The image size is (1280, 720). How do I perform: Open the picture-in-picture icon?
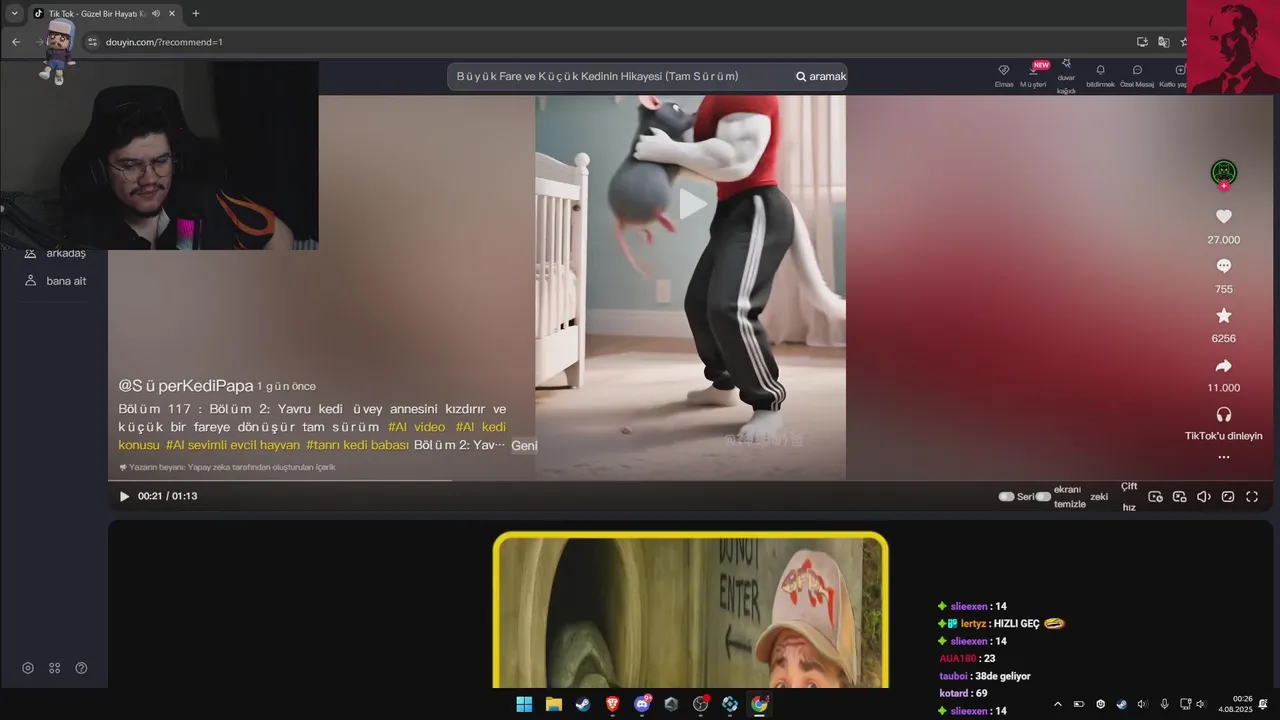pyautogui.click(x=1179, y=496)
